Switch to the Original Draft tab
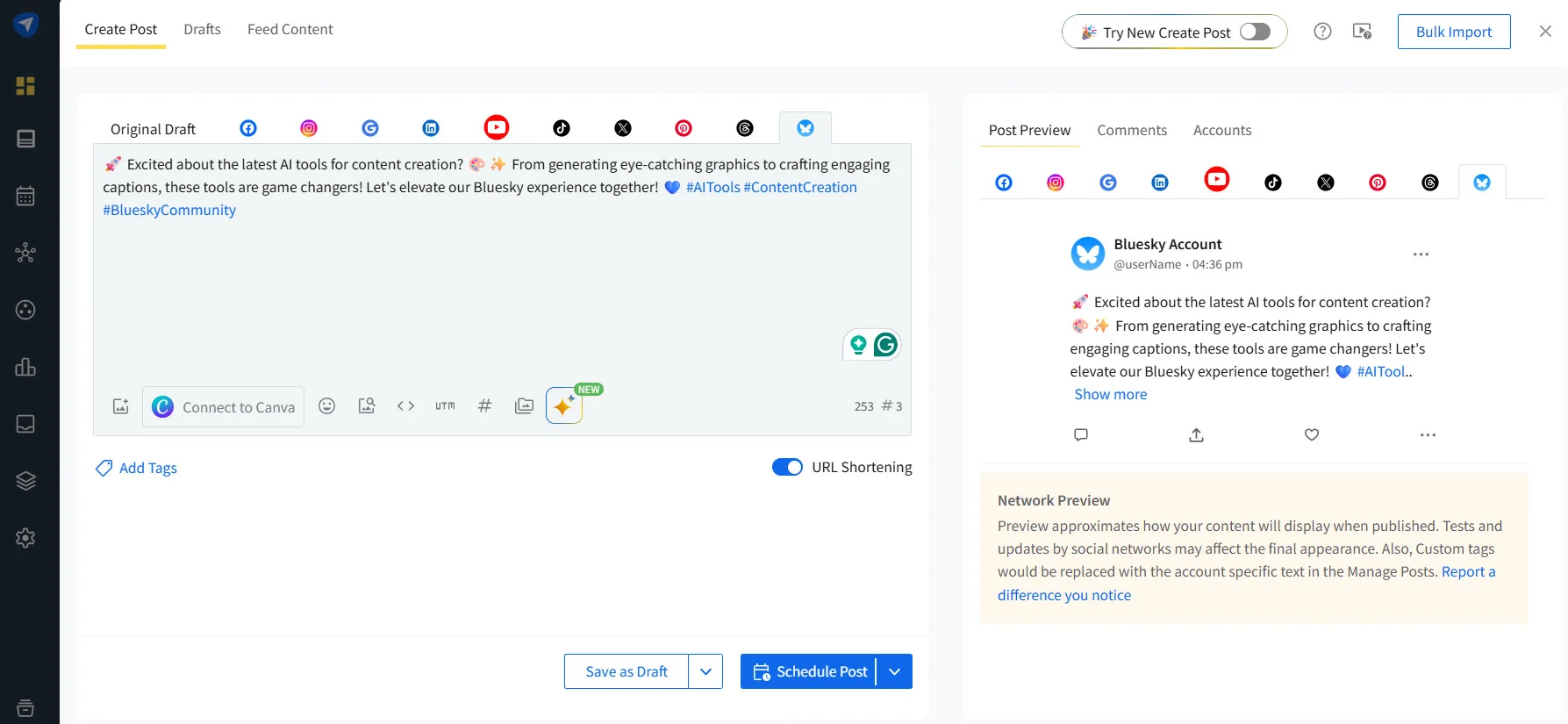The width and height of the screenshot is (1568, 724). [x=153, y=129]
